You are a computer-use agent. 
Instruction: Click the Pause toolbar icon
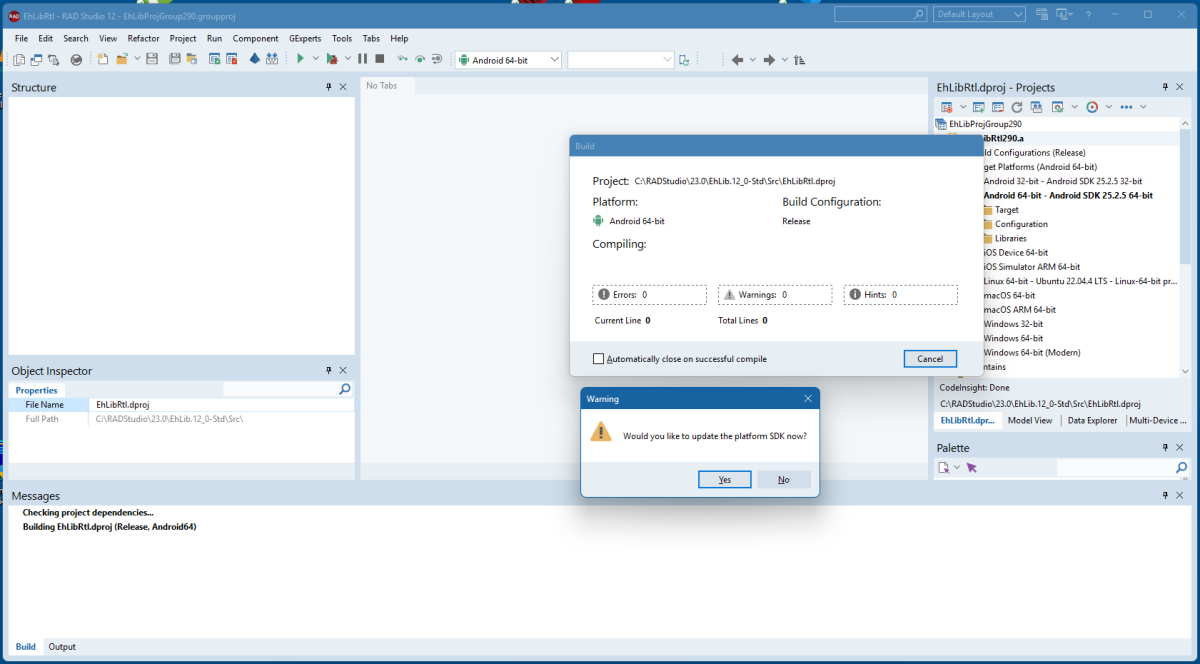[363, 60]
